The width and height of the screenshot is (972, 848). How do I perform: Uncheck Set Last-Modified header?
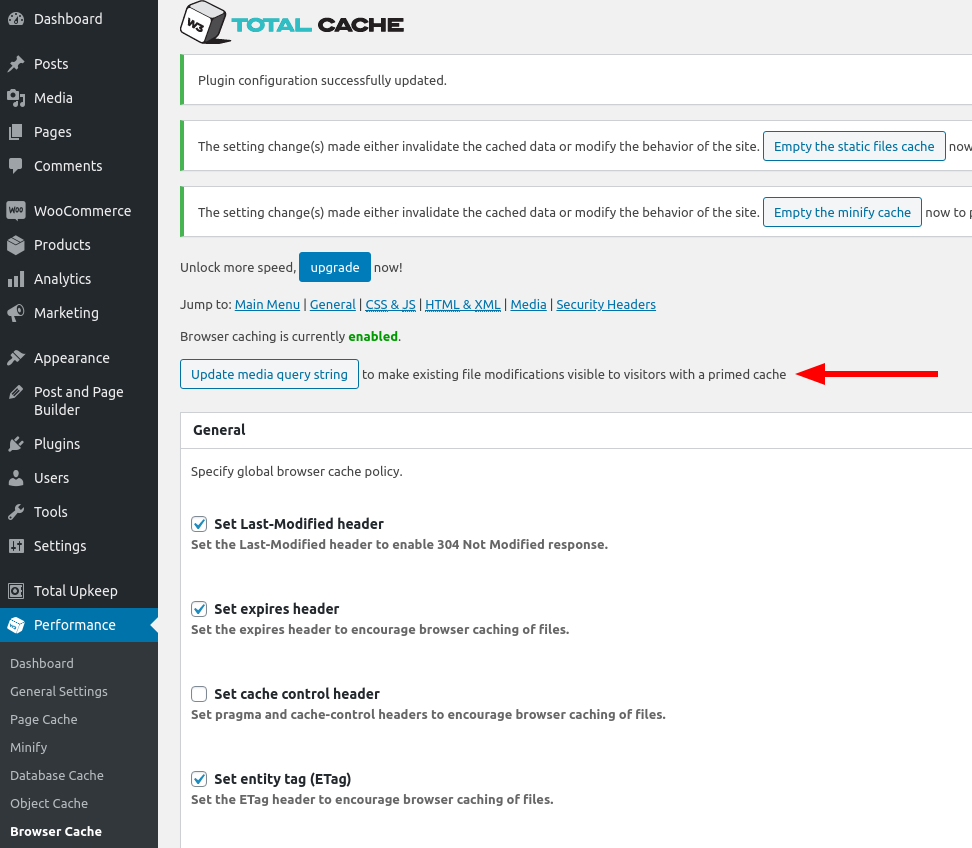pyautogui.click(x=199, y=524)
